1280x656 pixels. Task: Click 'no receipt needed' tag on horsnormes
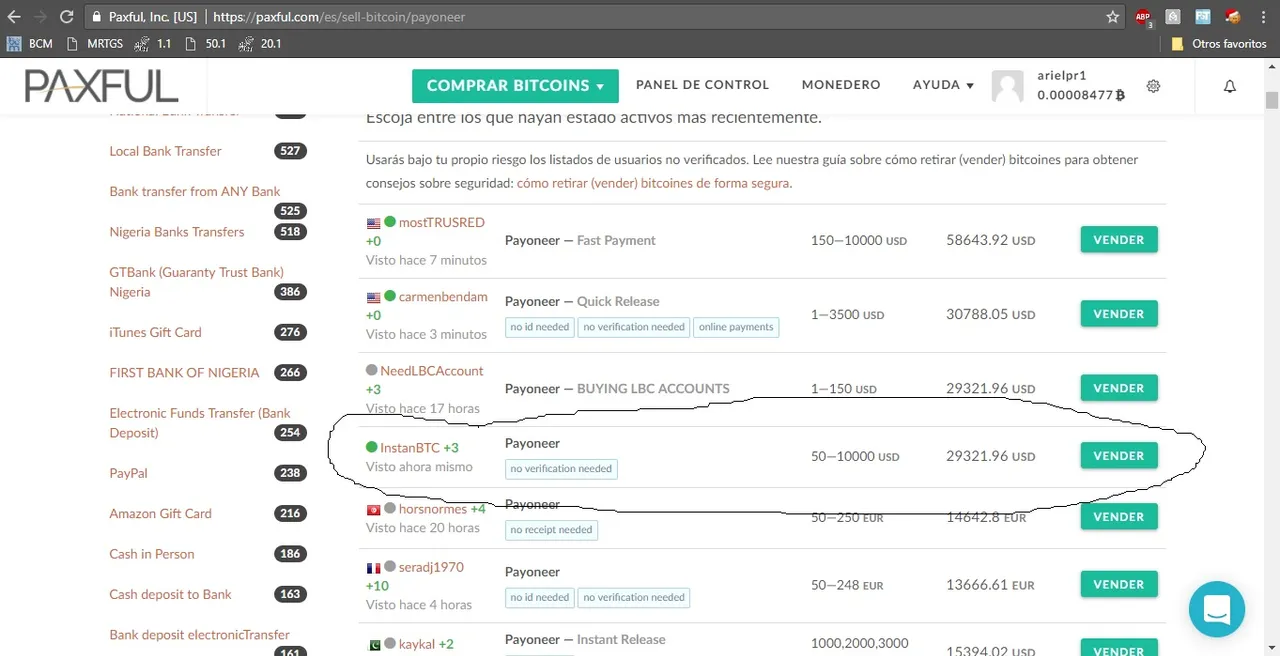point(551,530)
